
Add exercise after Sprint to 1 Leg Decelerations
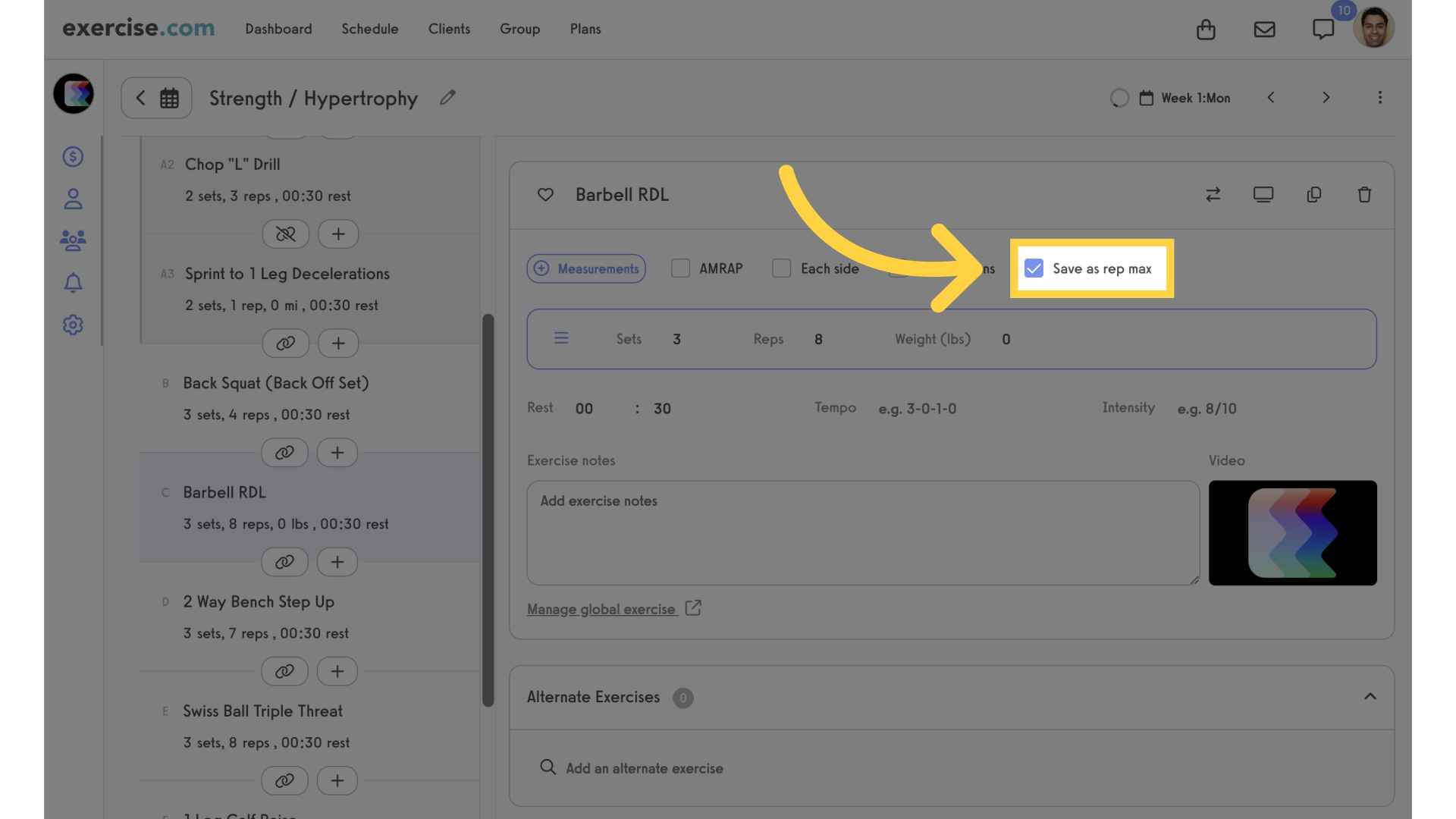[x=338, y=344]
